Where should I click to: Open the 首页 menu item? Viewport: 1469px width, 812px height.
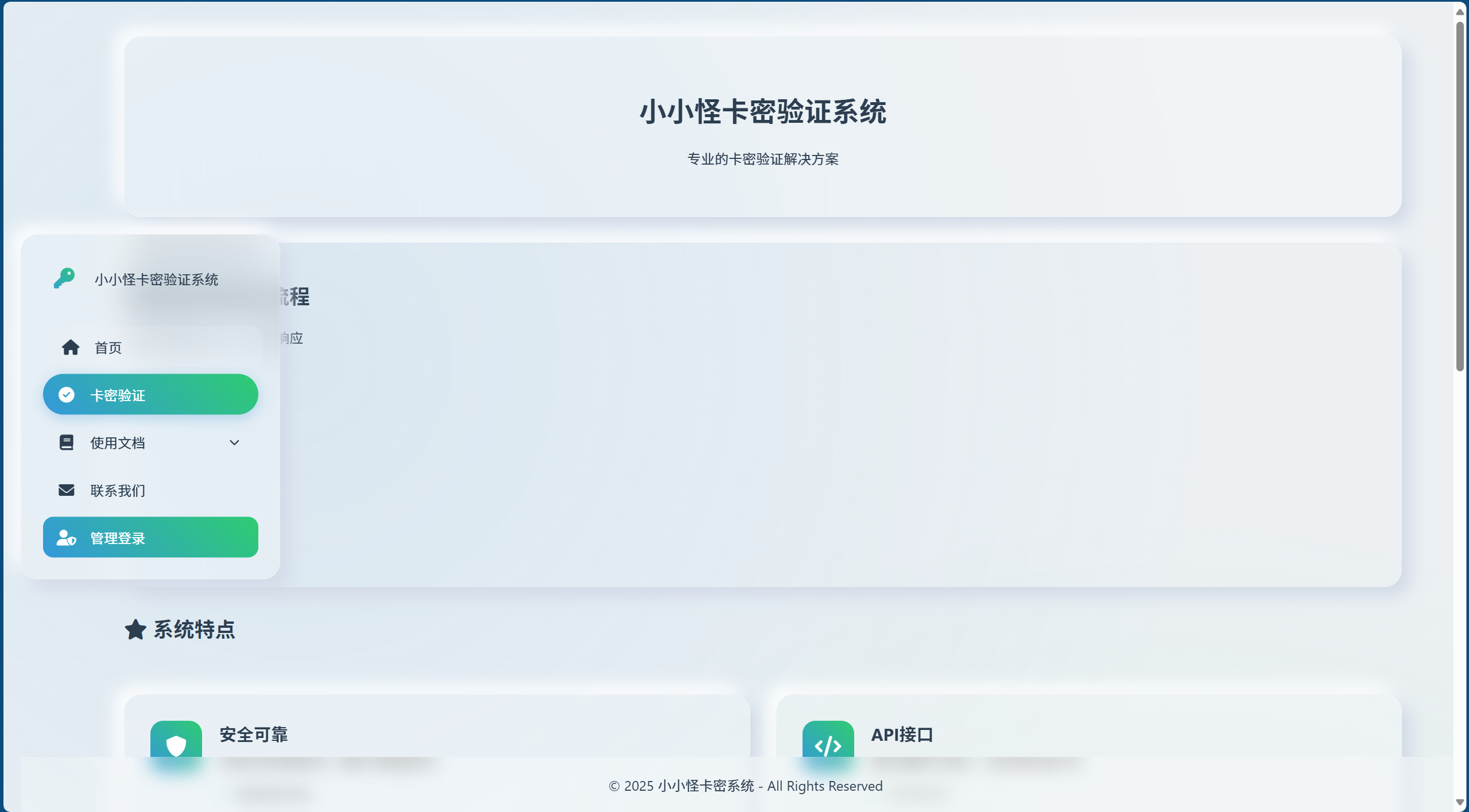click(109, 347)
